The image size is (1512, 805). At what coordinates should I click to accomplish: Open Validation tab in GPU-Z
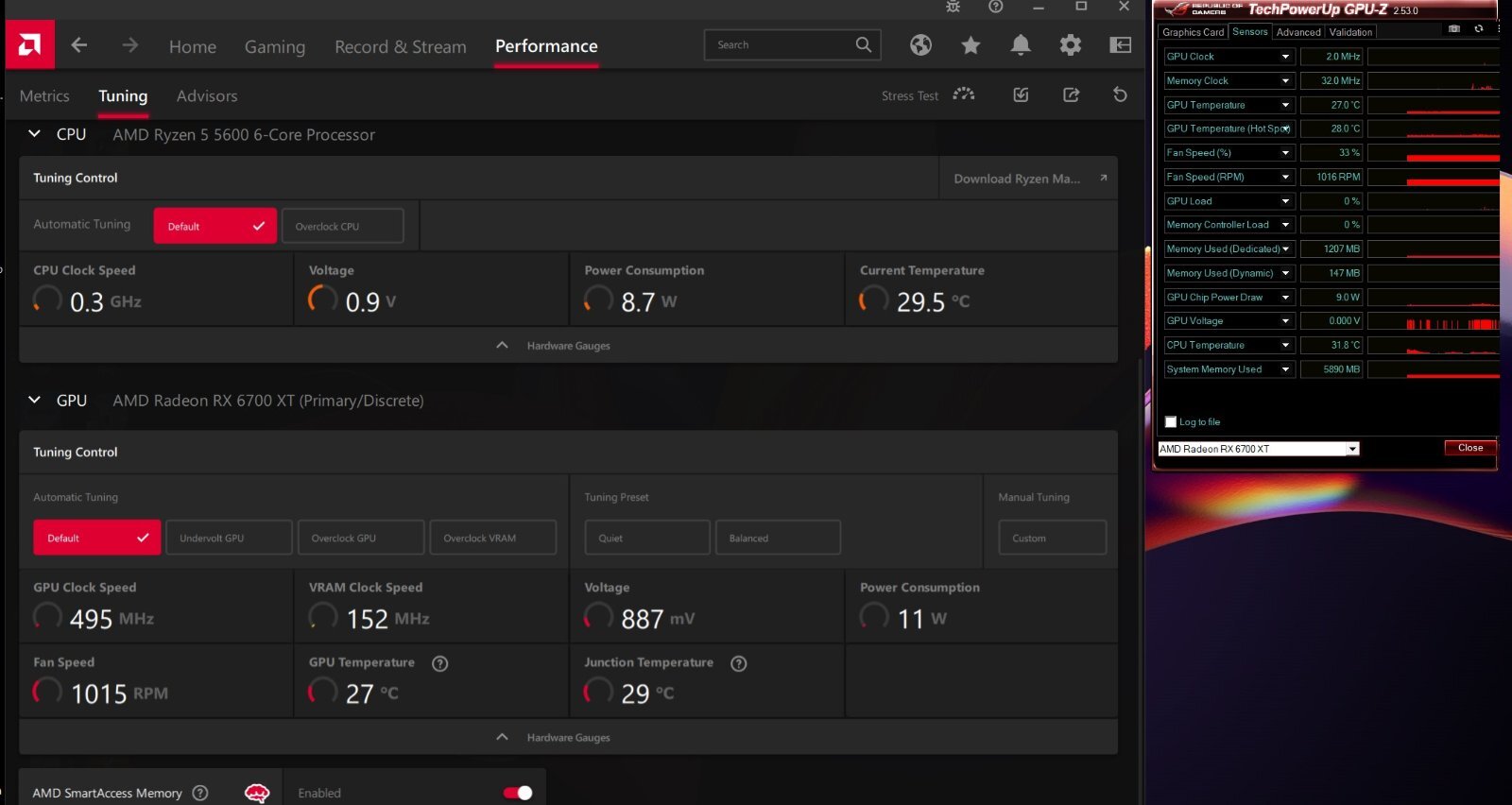coord(1350,32)
